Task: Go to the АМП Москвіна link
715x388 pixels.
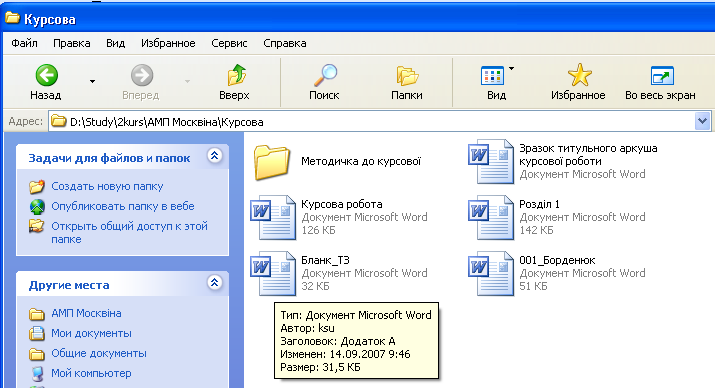Action: (86, 314)
